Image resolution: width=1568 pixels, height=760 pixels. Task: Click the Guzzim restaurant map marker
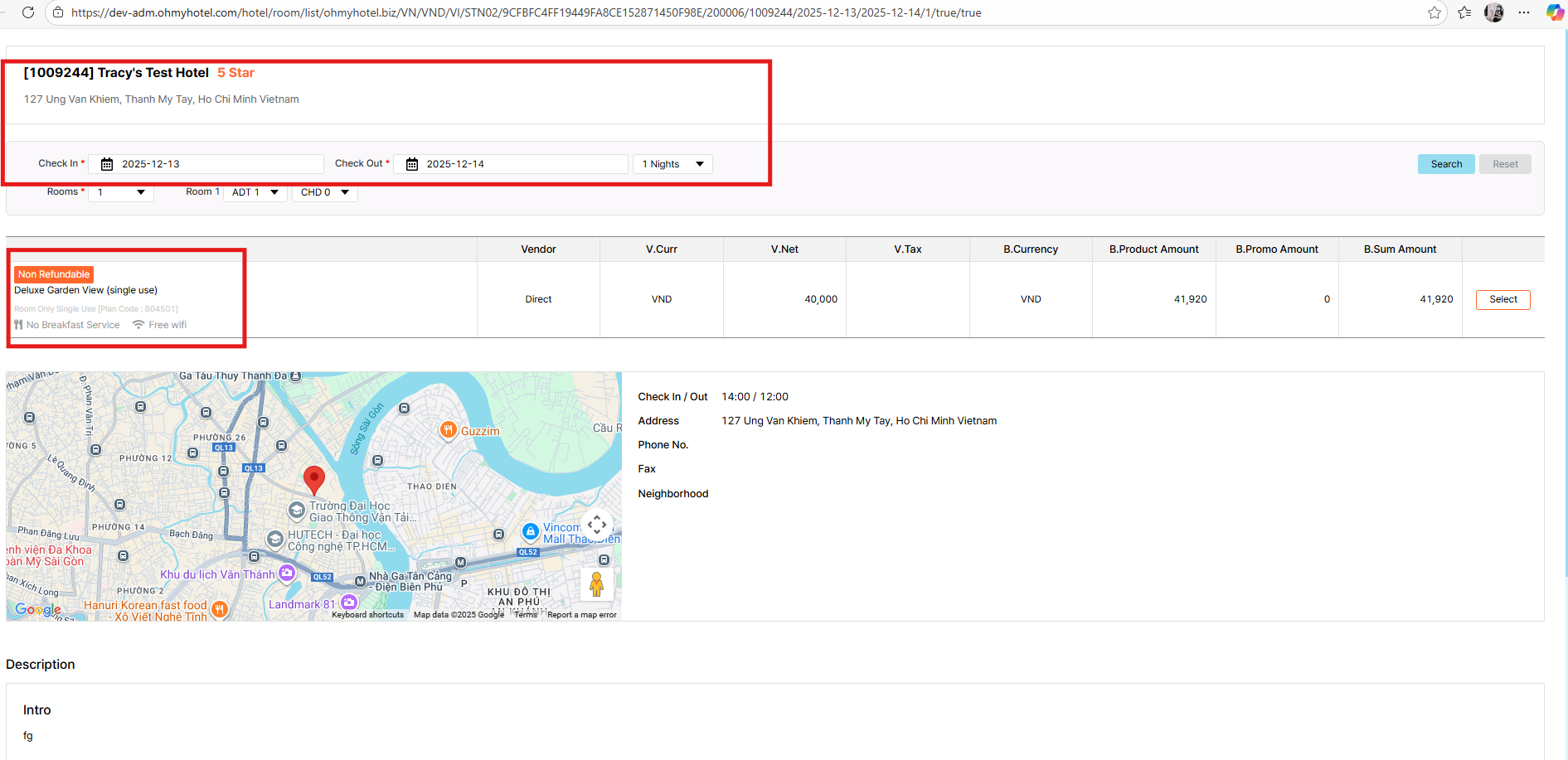click(448, 429)
